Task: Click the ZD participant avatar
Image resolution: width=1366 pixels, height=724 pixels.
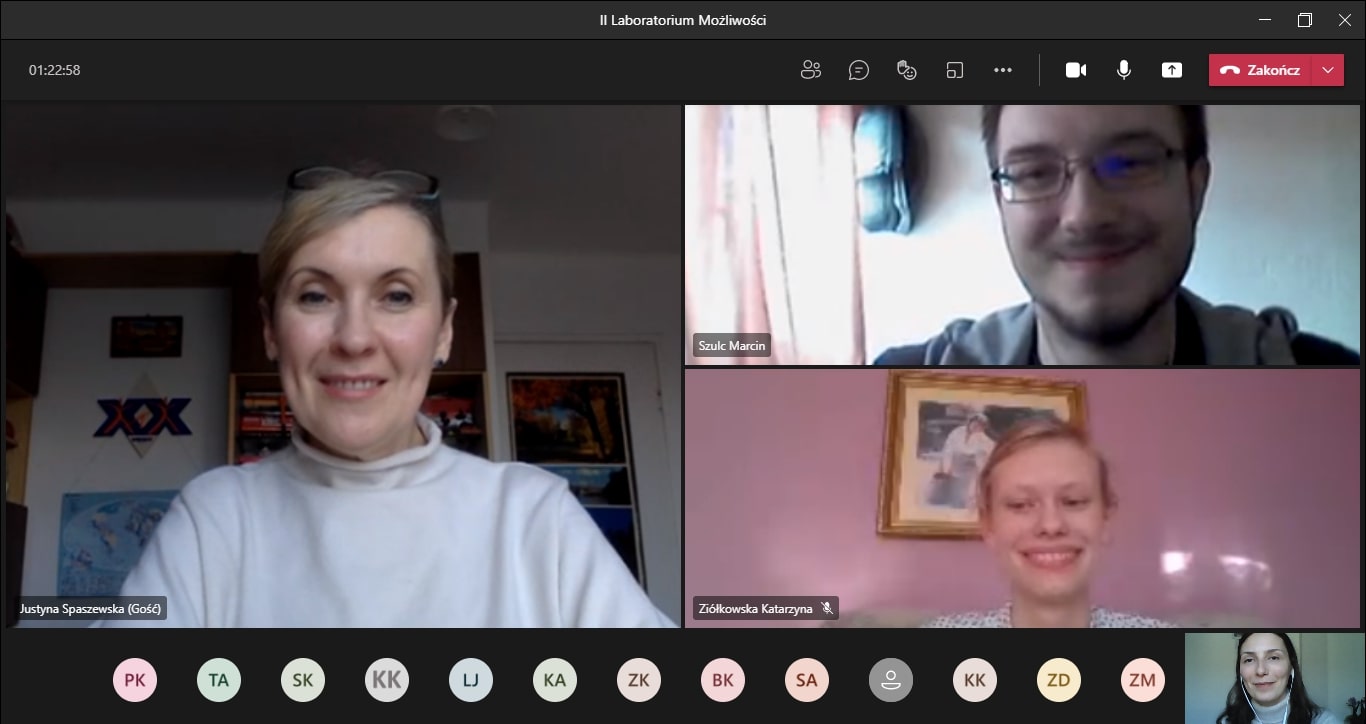Action: coord(1059,681)
